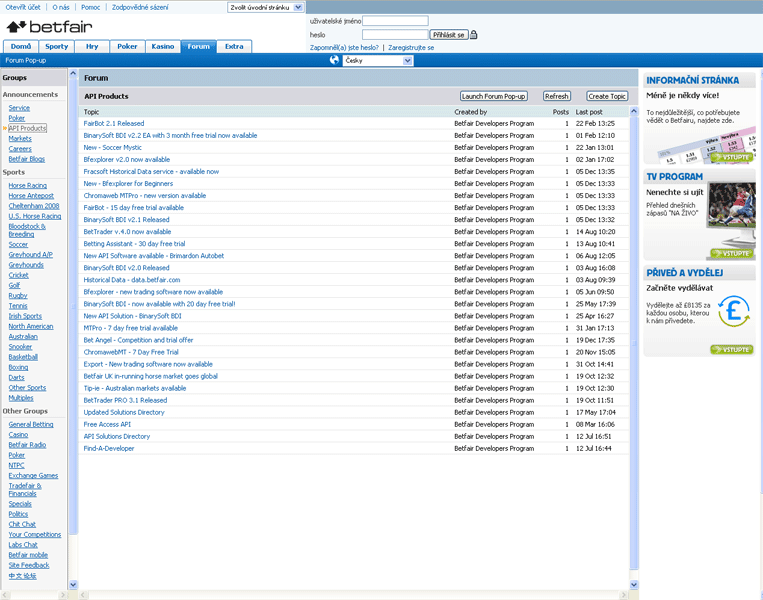Open the Česky language dropdown
This screenshot has height=600, width=763.
click(377, 61)
